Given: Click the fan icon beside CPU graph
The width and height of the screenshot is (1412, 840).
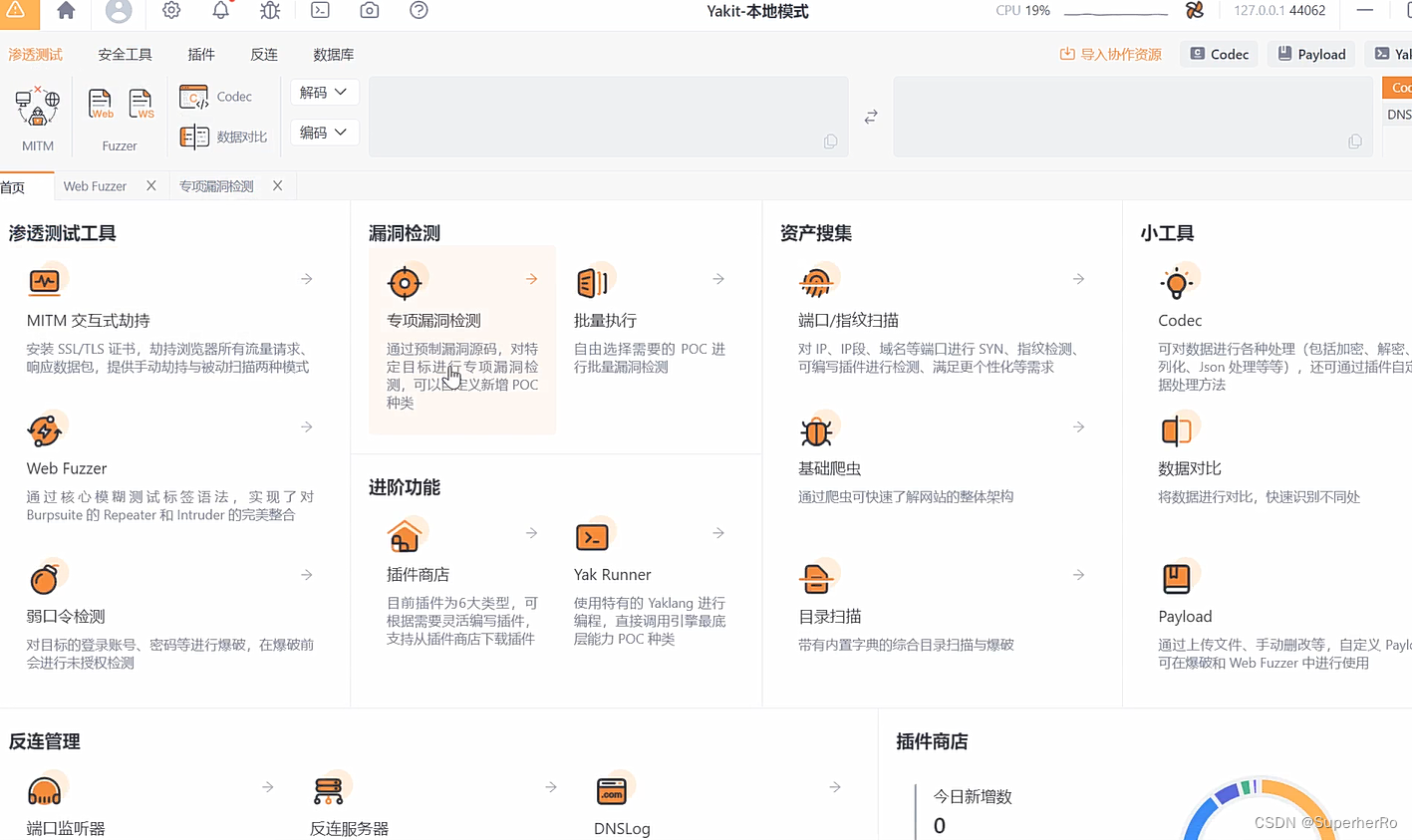Looking at the screenshot, I should pyautogui.click(x=1195, y=11).
